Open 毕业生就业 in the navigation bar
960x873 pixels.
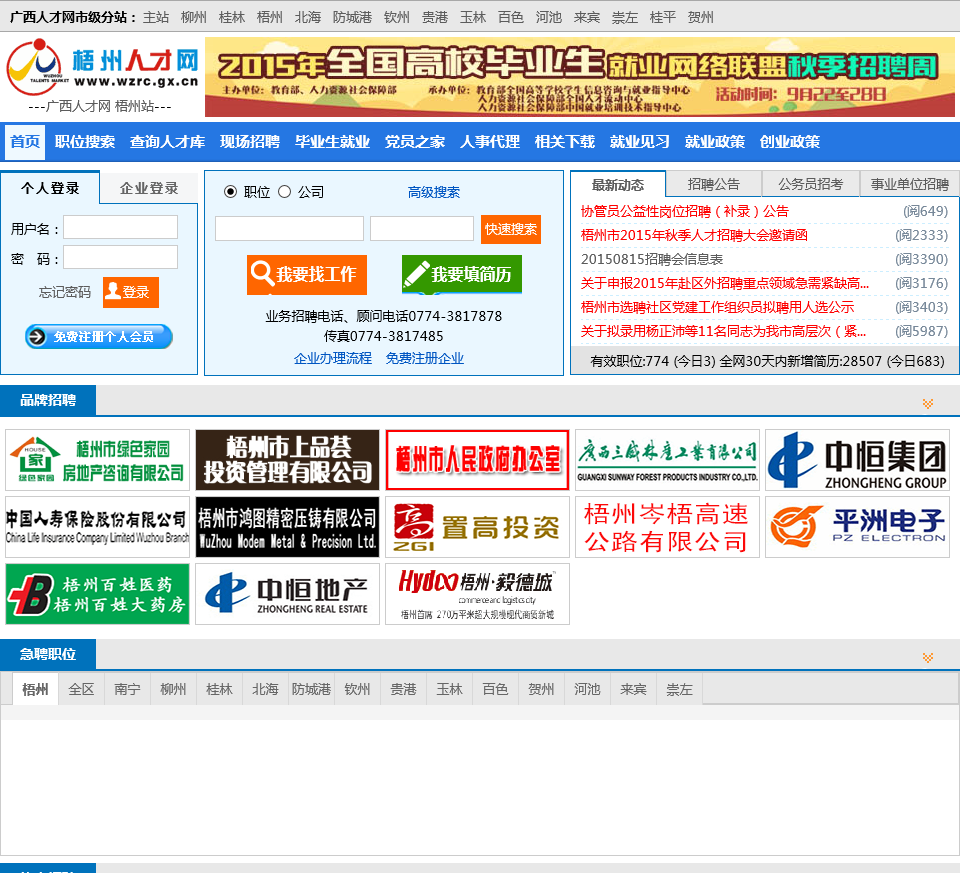332,142
